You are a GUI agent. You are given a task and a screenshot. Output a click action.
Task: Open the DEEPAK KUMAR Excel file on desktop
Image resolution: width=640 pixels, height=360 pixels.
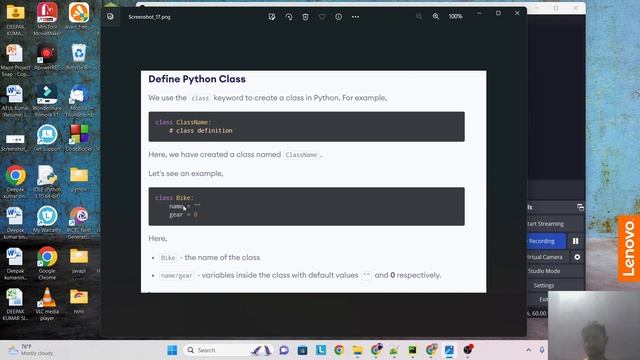pyautogui.click(x=15, y=304)
